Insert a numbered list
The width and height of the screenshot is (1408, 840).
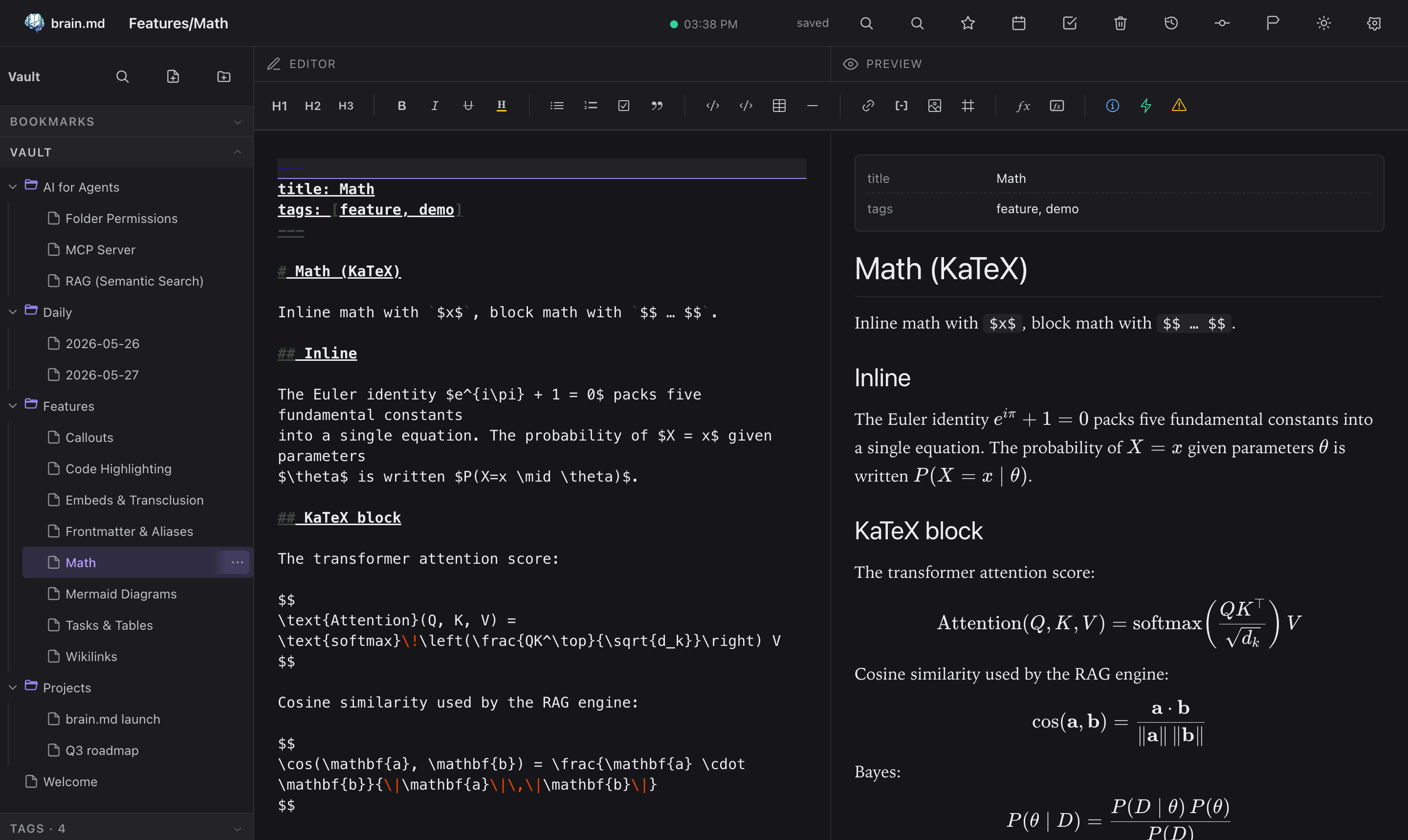pos(590,106)
